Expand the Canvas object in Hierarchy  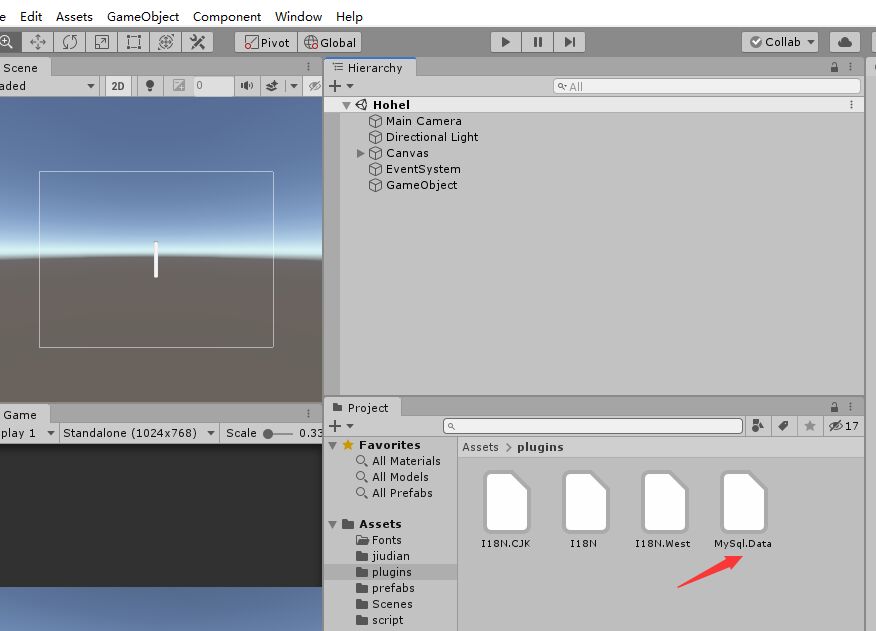coord(361,153)
